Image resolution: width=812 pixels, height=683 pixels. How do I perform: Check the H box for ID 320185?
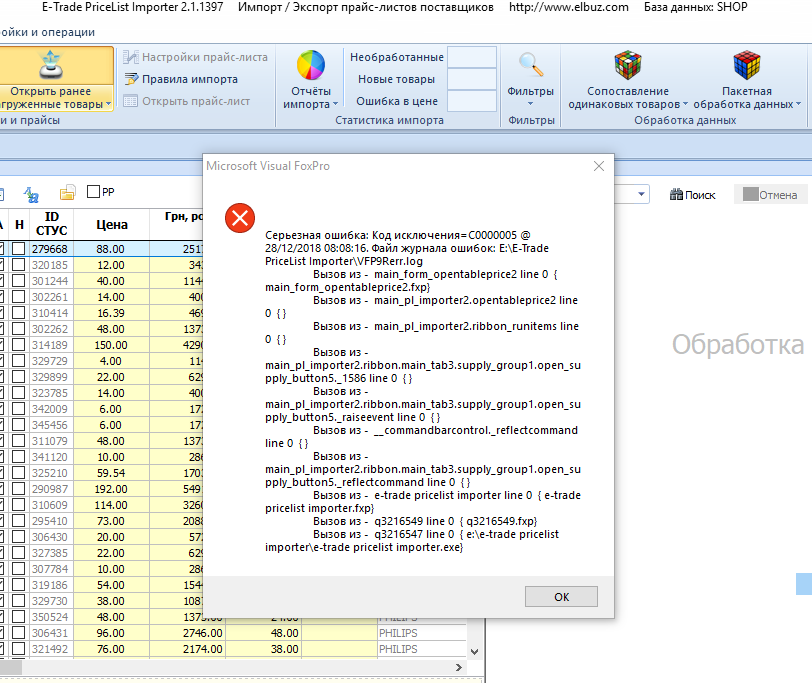19,265
